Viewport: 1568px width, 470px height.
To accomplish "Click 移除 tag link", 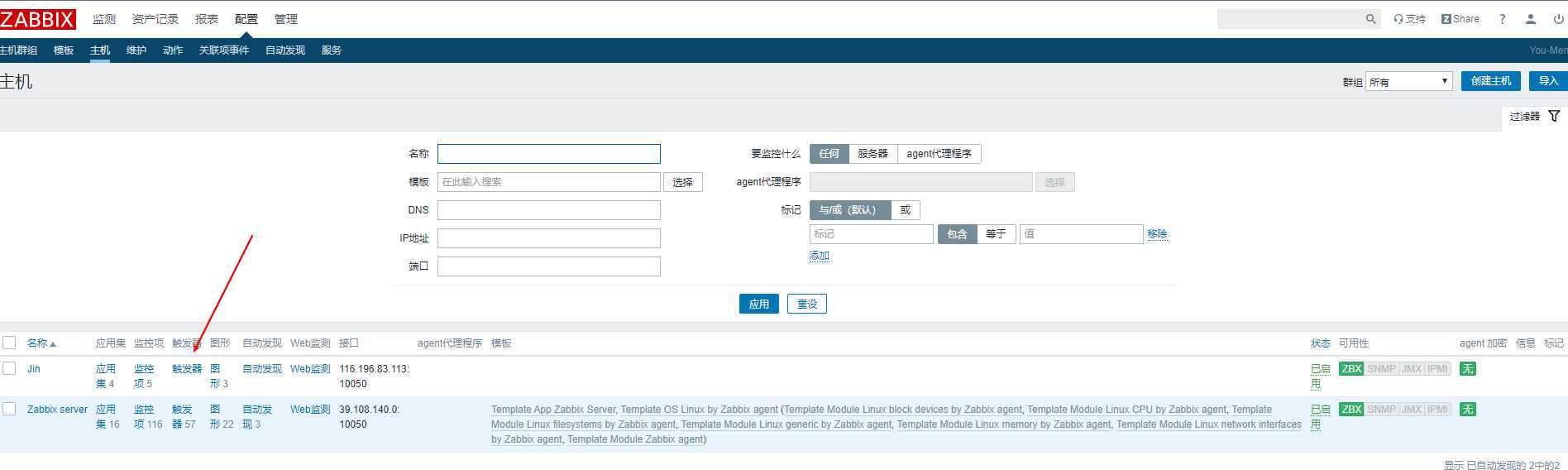I will pyautogui.click(x=1158, y=234).
